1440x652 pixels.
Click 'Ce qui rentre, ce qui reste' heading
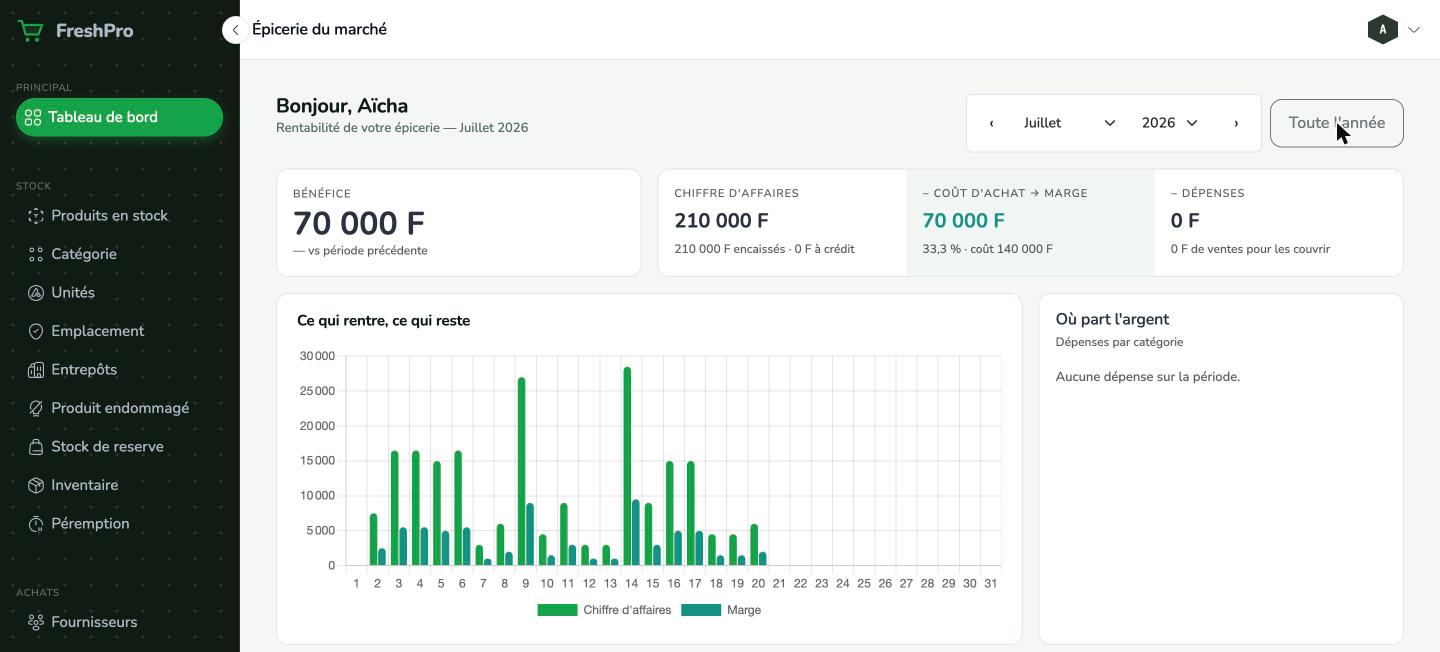tap(383, 321)
